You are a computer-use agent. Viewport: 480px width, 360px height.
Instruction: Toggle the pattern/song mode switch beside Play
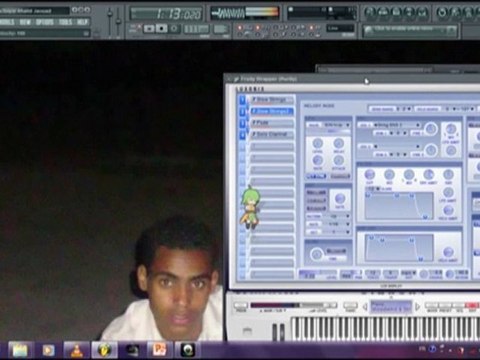click(x=135, y=28)
